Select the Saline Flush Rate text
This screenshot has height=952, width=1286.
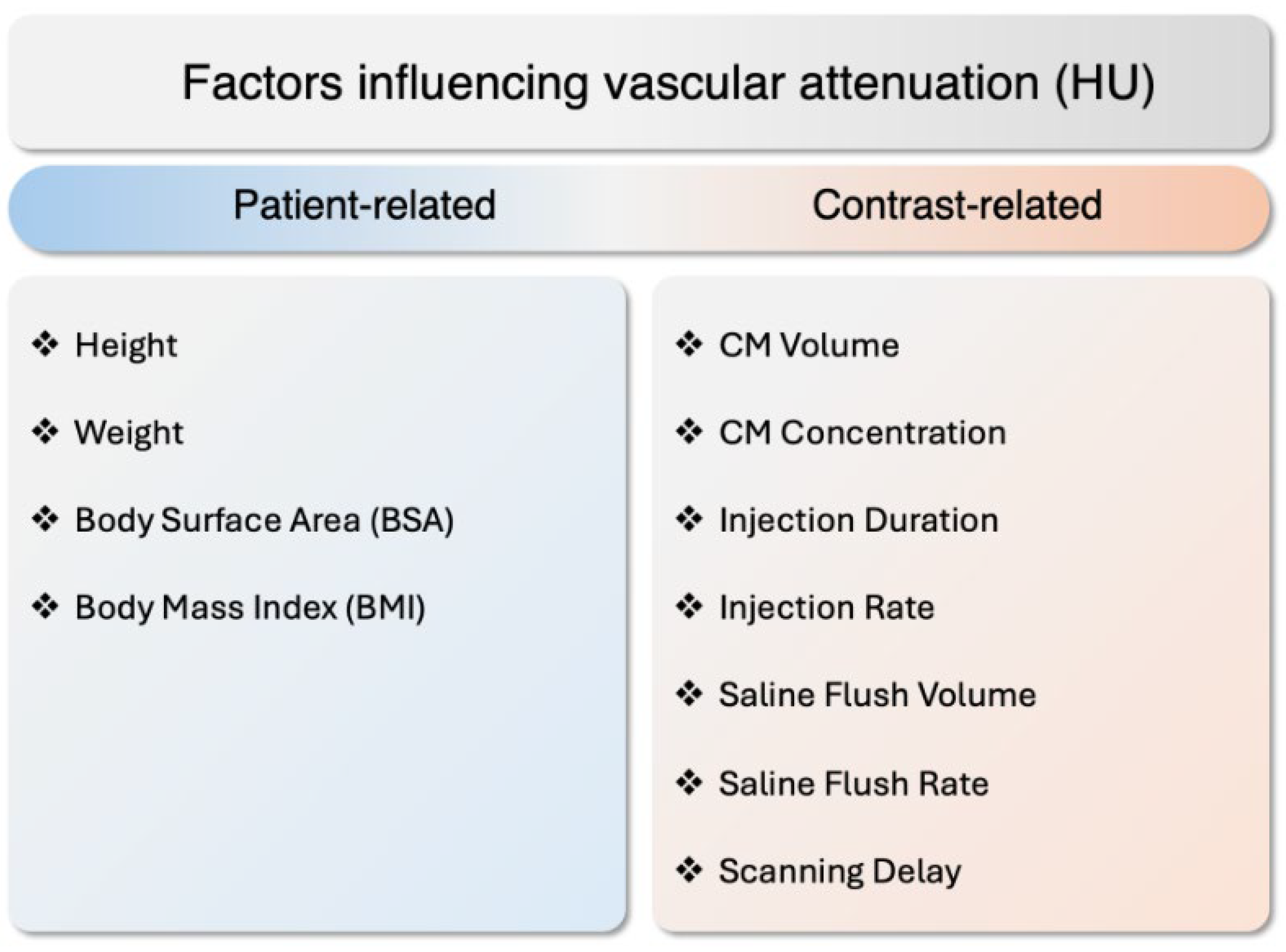(853, 784)
